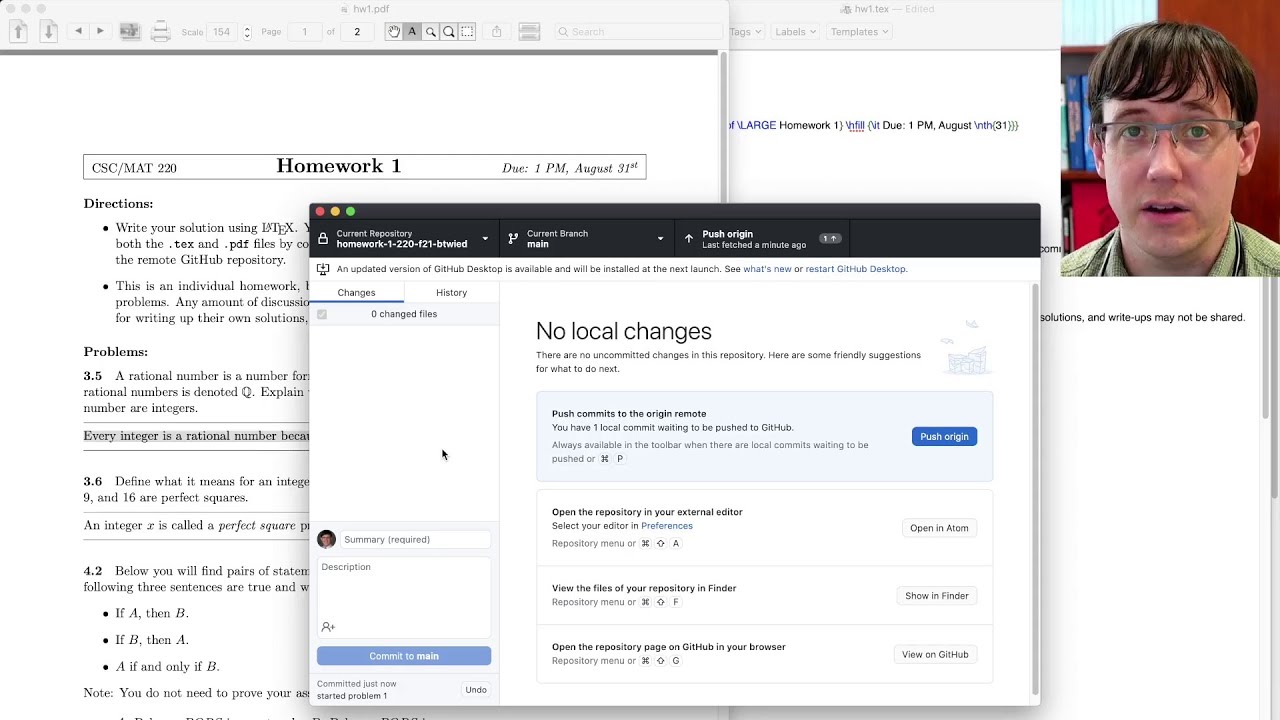This screenshot has height=720, width=1280.
Task: Go back with the left triangle in hw1.pdf
Action: pos(78,31)
